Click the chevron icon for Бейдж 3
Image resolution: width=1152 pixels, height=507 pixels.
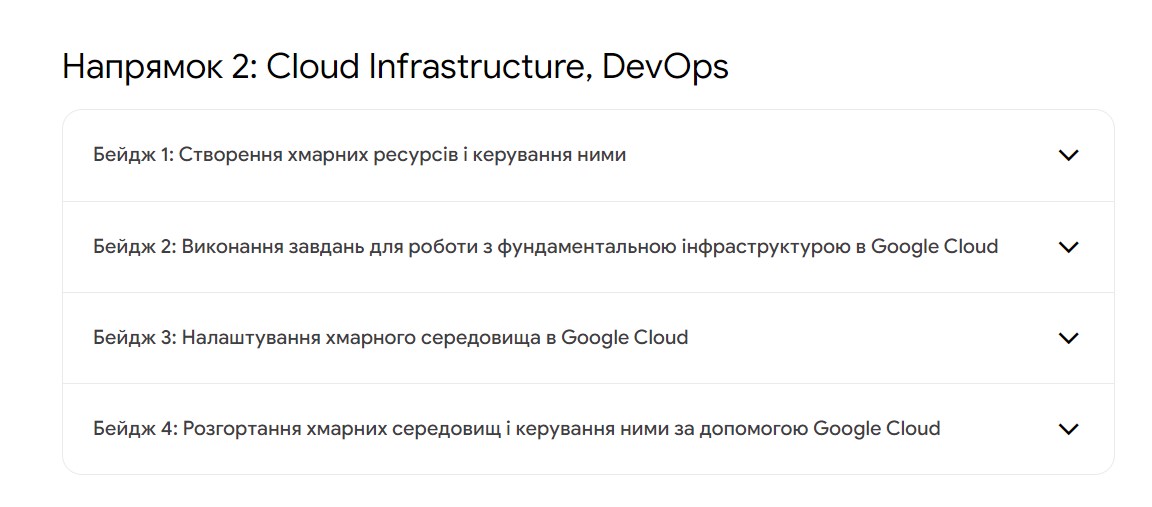(1068, 338)
